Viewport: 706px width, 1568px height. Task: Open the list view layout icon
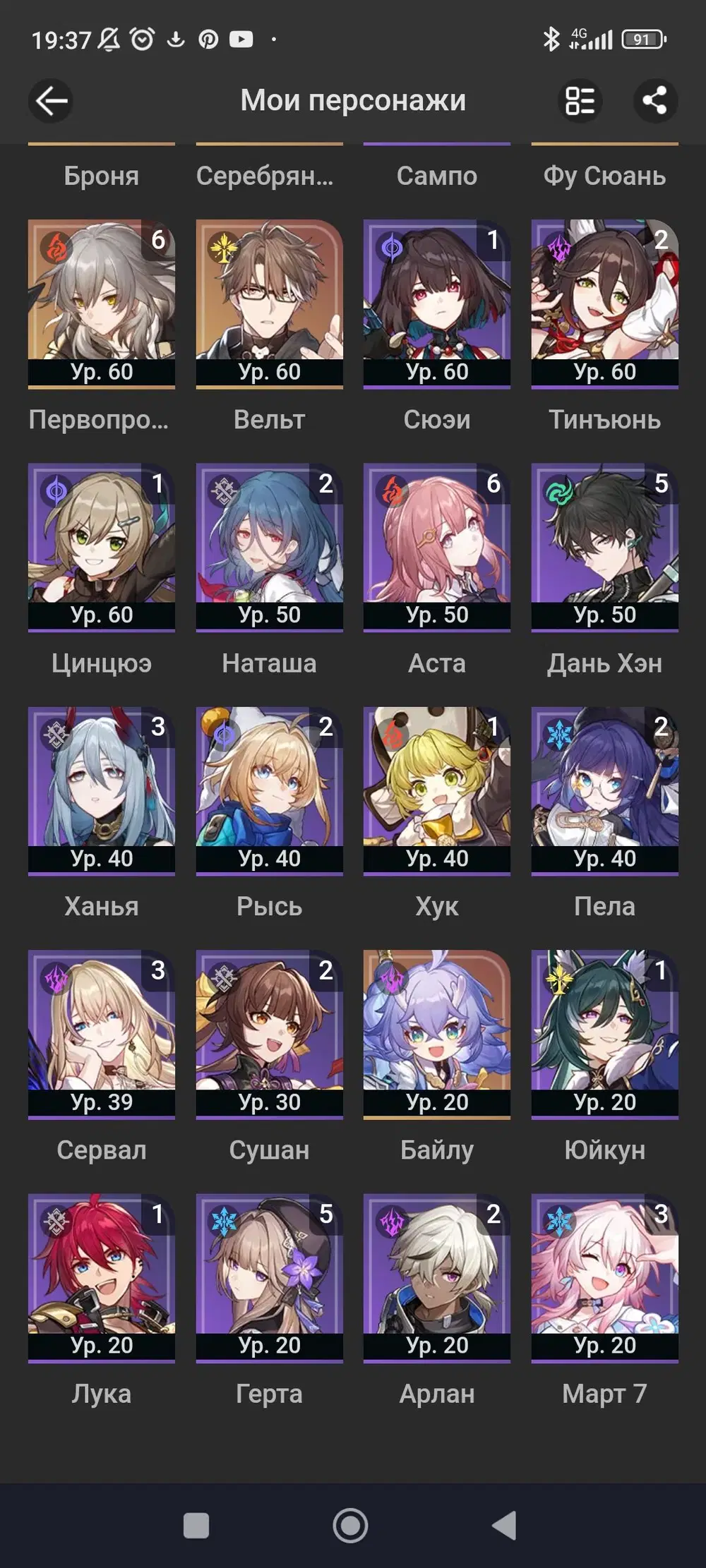click(580, 100)
